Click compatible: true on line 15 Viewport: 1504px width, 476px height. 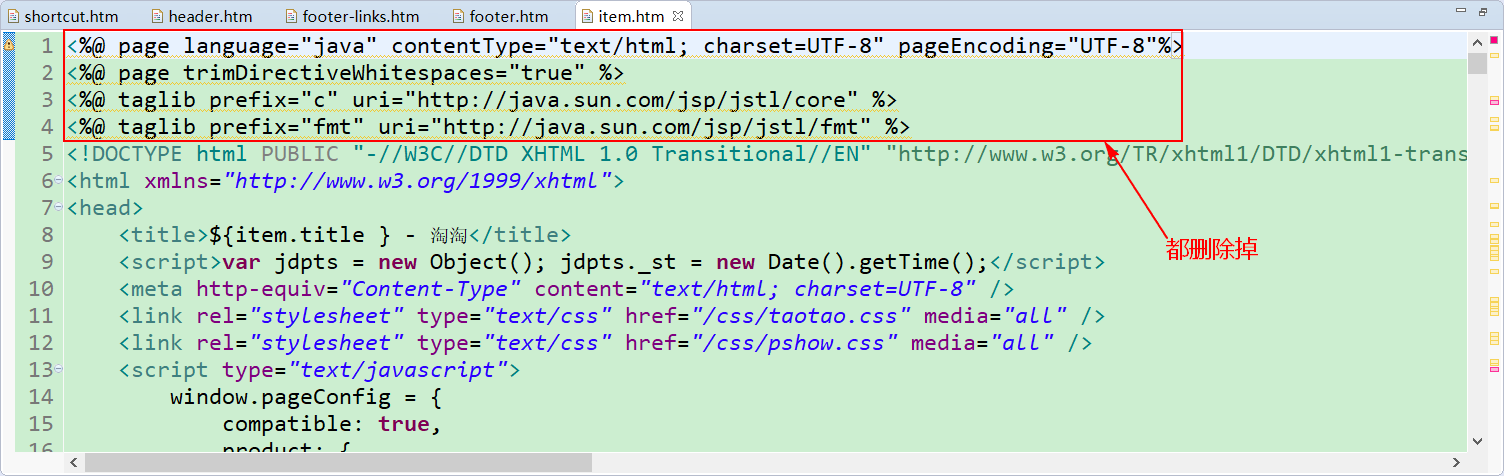click(x=325, y=424)
